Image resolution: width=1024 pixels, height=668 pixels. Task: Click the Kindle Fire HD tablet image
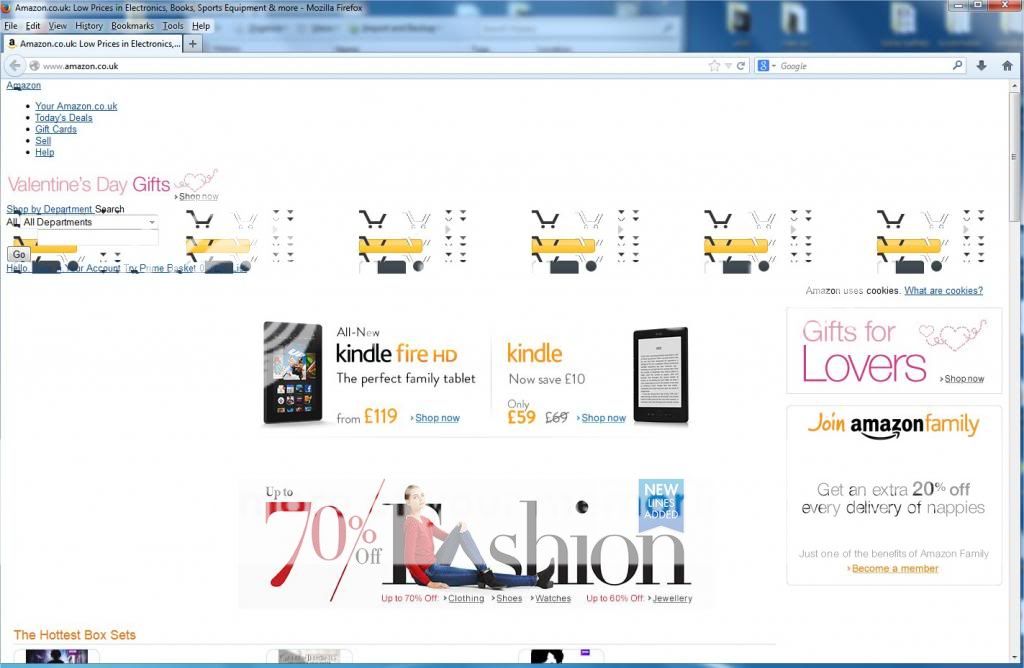[x=293, y=373]
